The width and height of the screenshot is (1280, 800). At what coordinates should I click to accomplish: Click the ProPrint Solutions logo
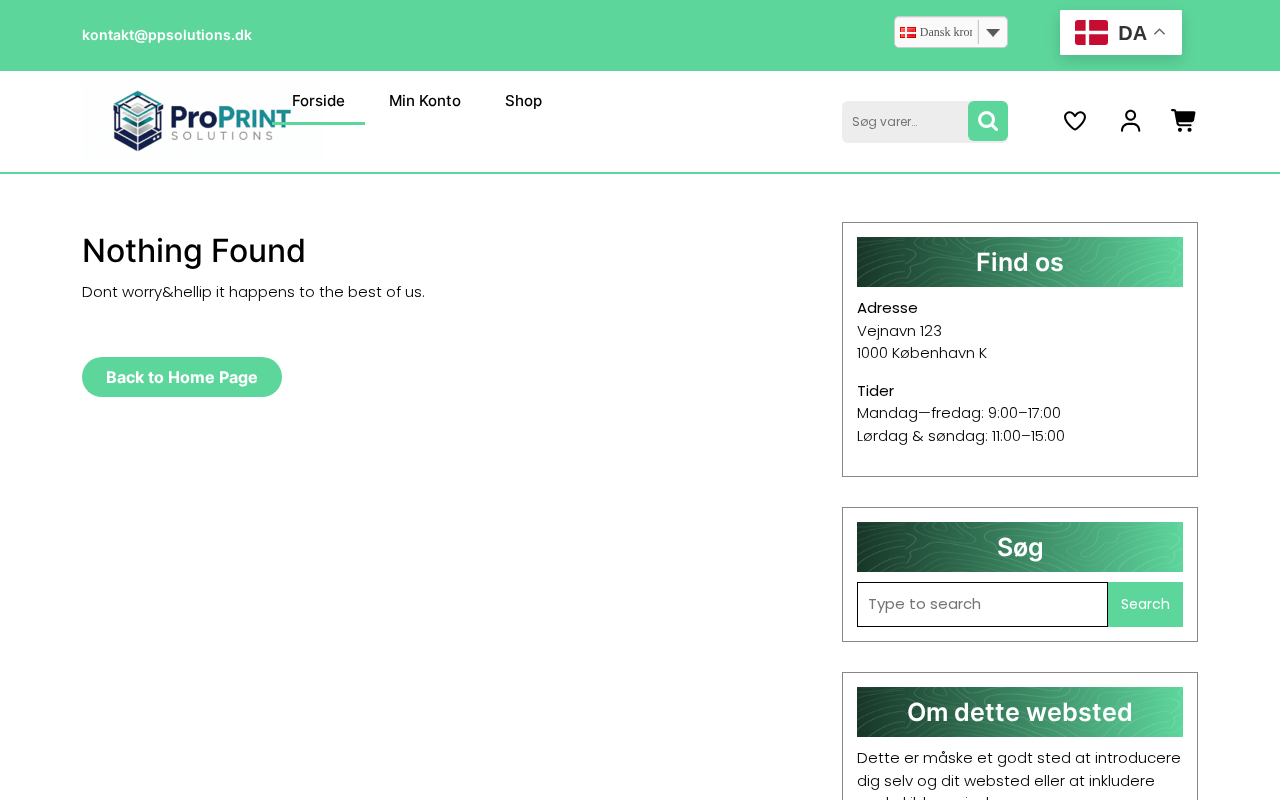click(x=200, y=121)
